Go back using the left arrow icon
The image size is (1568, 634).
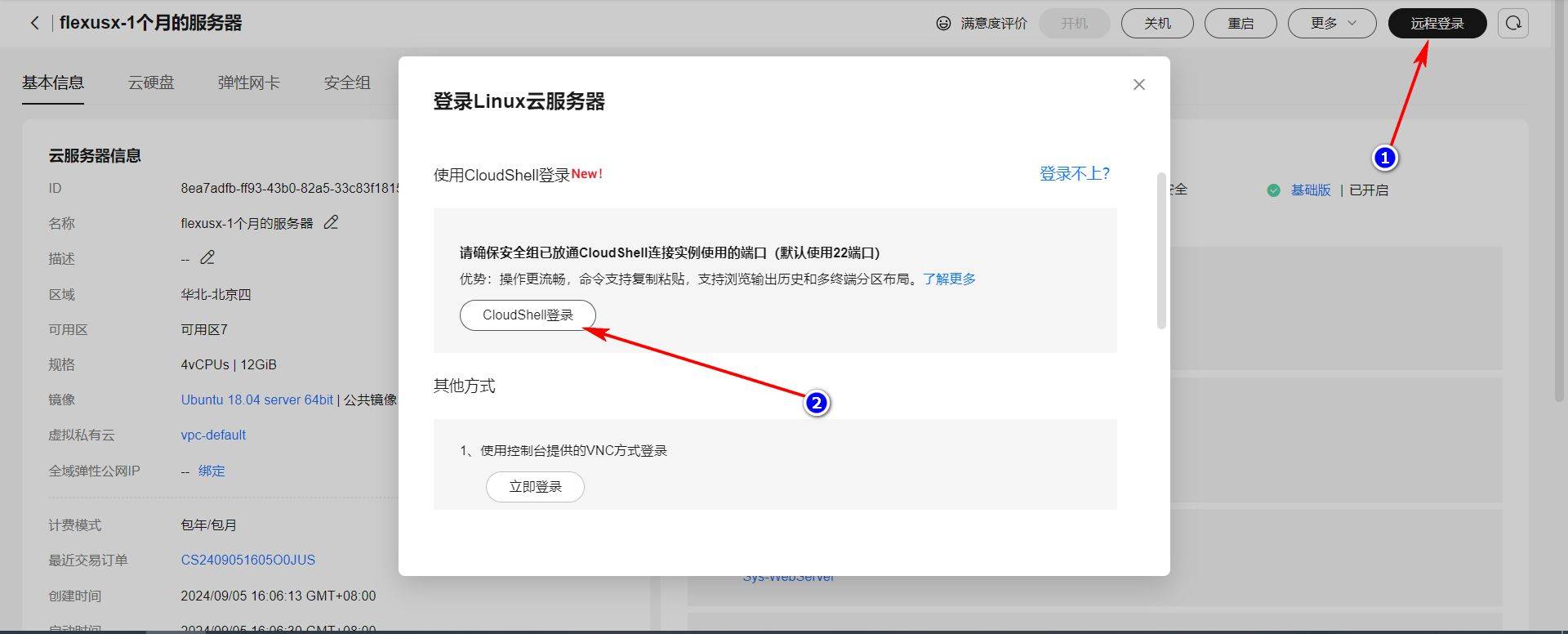[34, 23]
